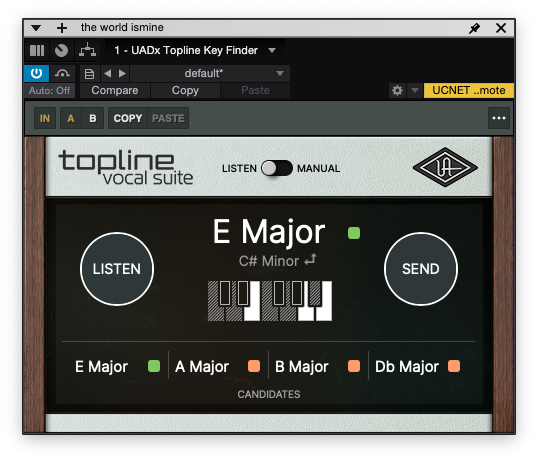This screenshot has height=461, width=538.
Task: Click the round SEND button
Action: pyautogui.click(x=421, y=269)
